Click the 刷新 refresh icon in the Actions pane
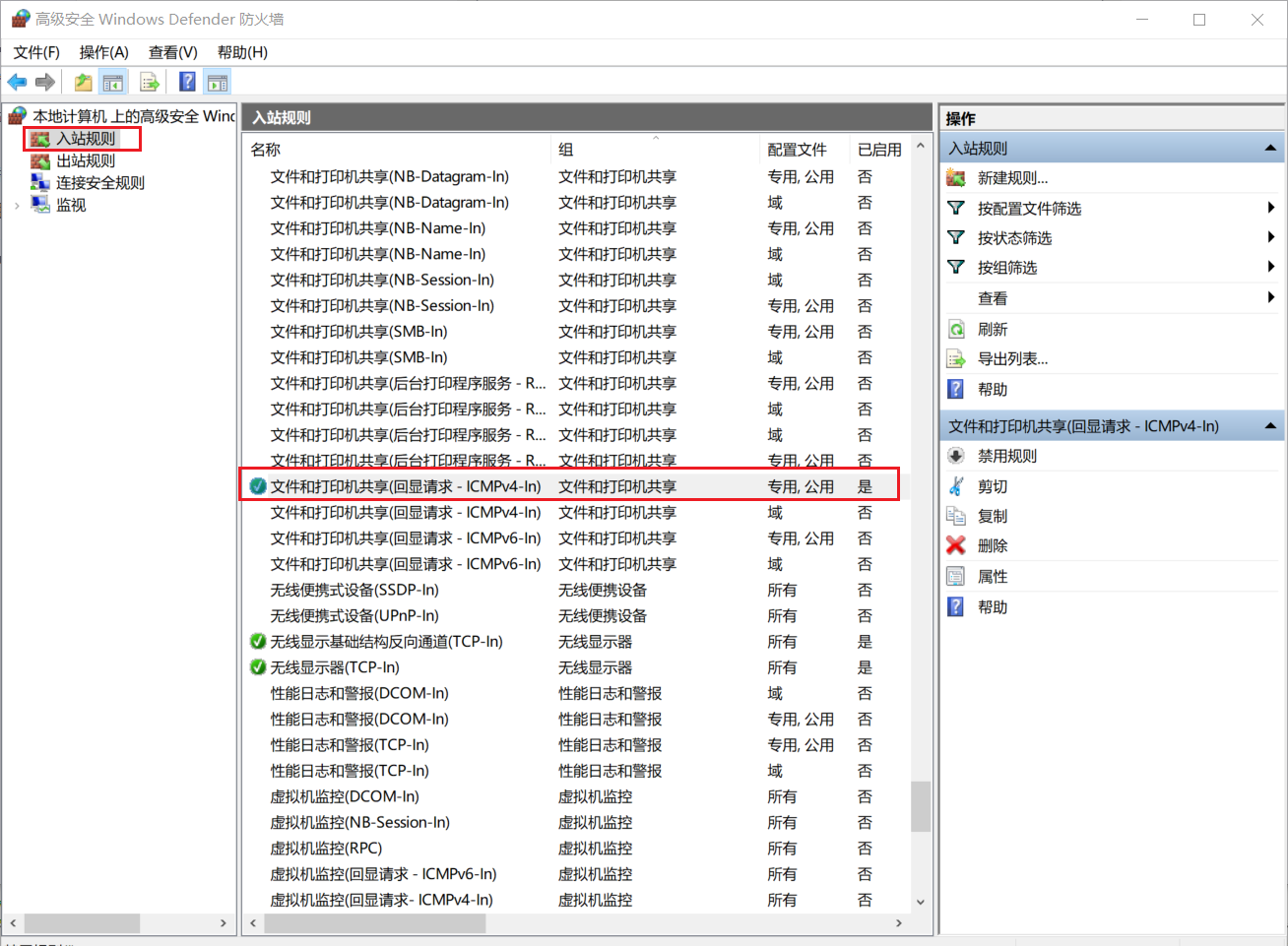 click(x=955, y=329)
